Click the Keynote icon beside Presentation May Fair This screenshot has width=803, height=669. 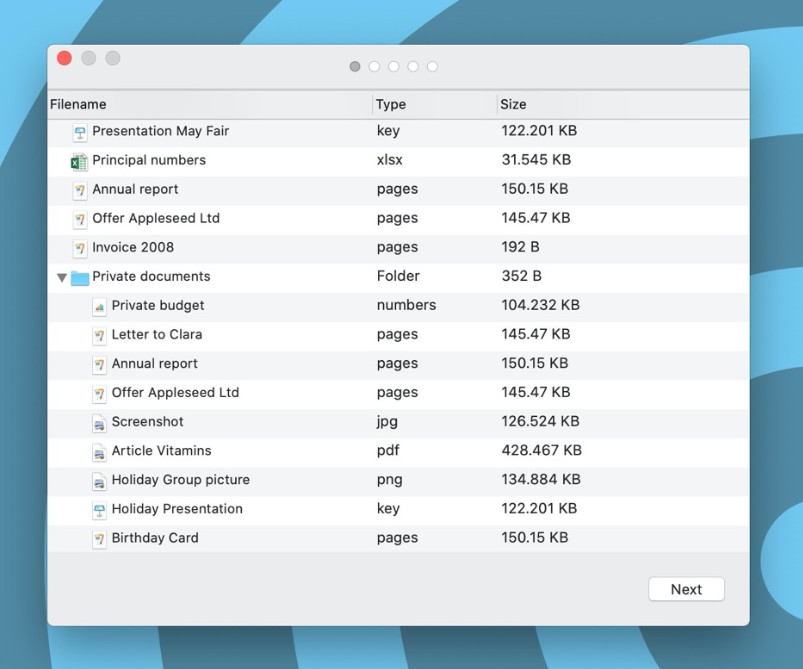click(80, 133)
